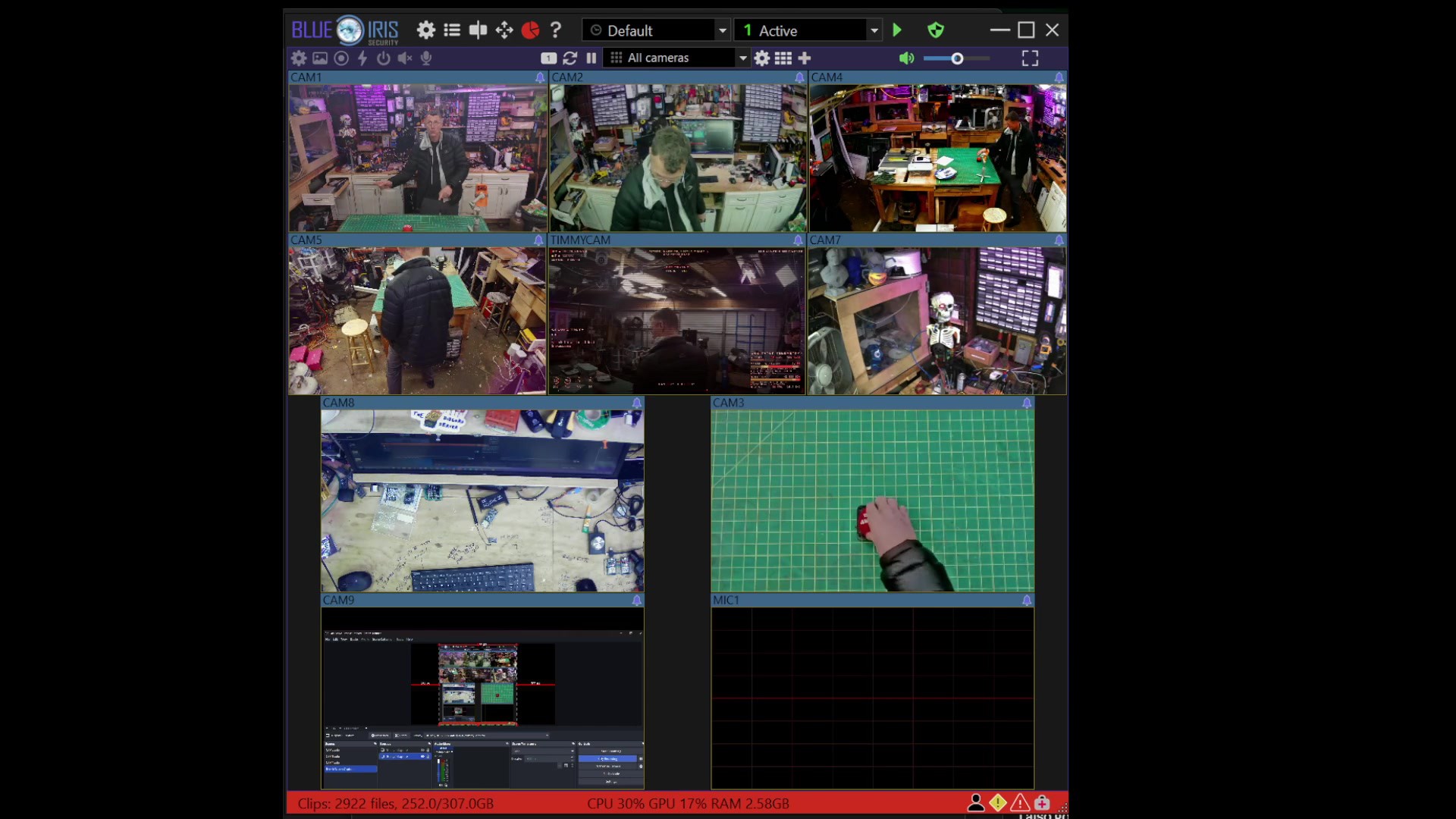The image size is (1456, 819).
Task: Open the red pie chart statistics icon
Action: click(530, 30)
